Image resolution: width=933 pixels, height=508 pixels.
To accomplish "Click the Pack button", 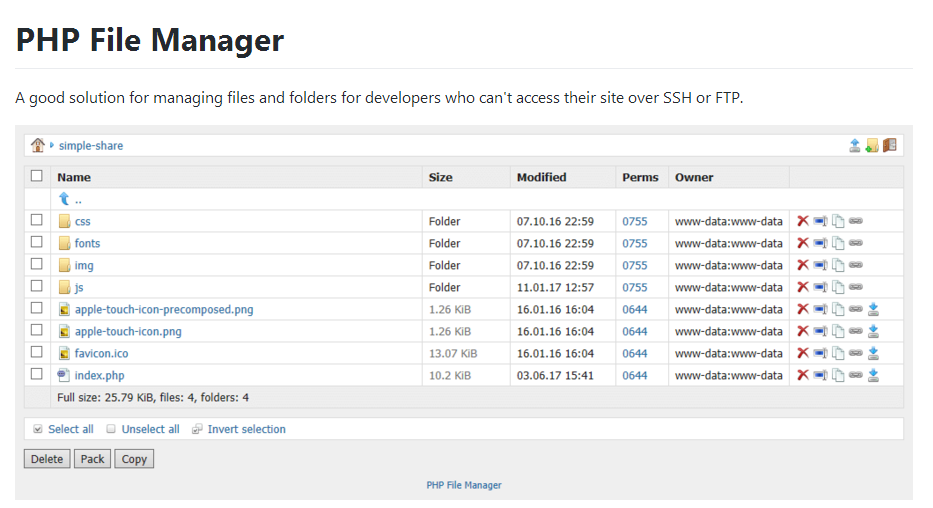I will 93,459.
